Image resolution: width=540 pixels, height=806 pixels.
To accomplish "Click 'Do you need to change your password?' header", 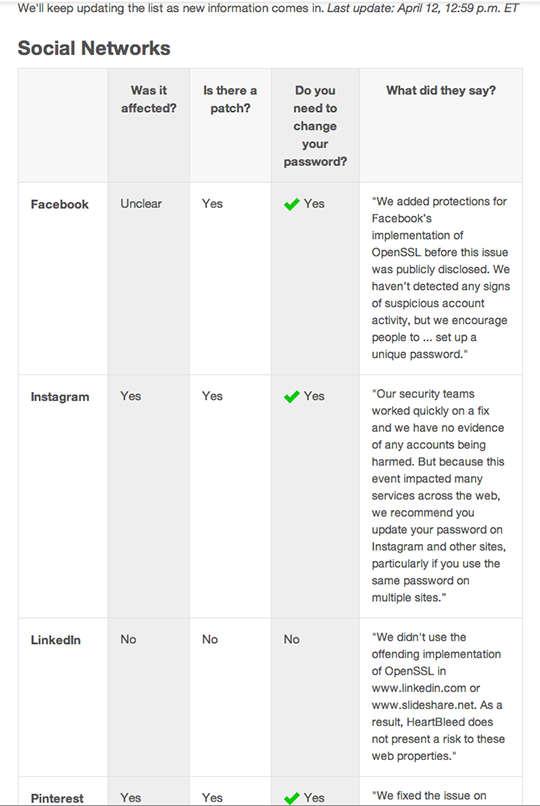I will point(315,126).
